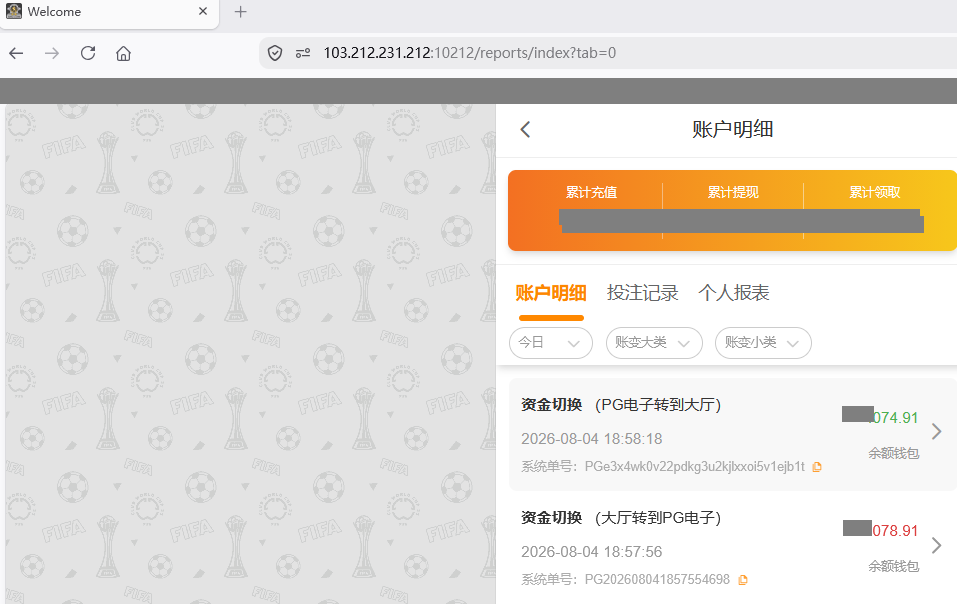Switch to the 账户明细 tab
The width and height of the screenshot is (957, 604).
click(x=551, y=293)
